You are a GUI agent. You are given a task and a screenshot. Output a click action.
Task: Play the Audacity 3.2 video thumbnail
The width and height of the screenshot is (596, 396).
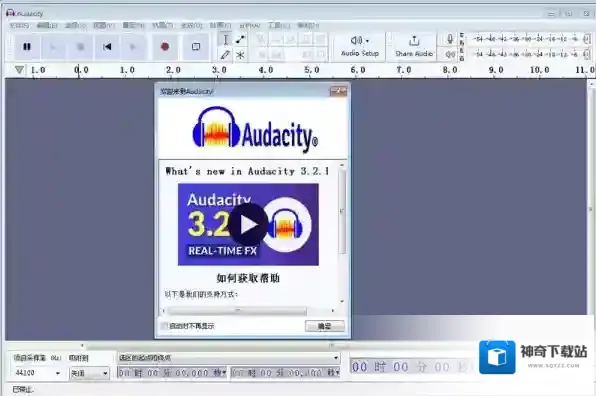pyautogui.click(x=248, y=224)
